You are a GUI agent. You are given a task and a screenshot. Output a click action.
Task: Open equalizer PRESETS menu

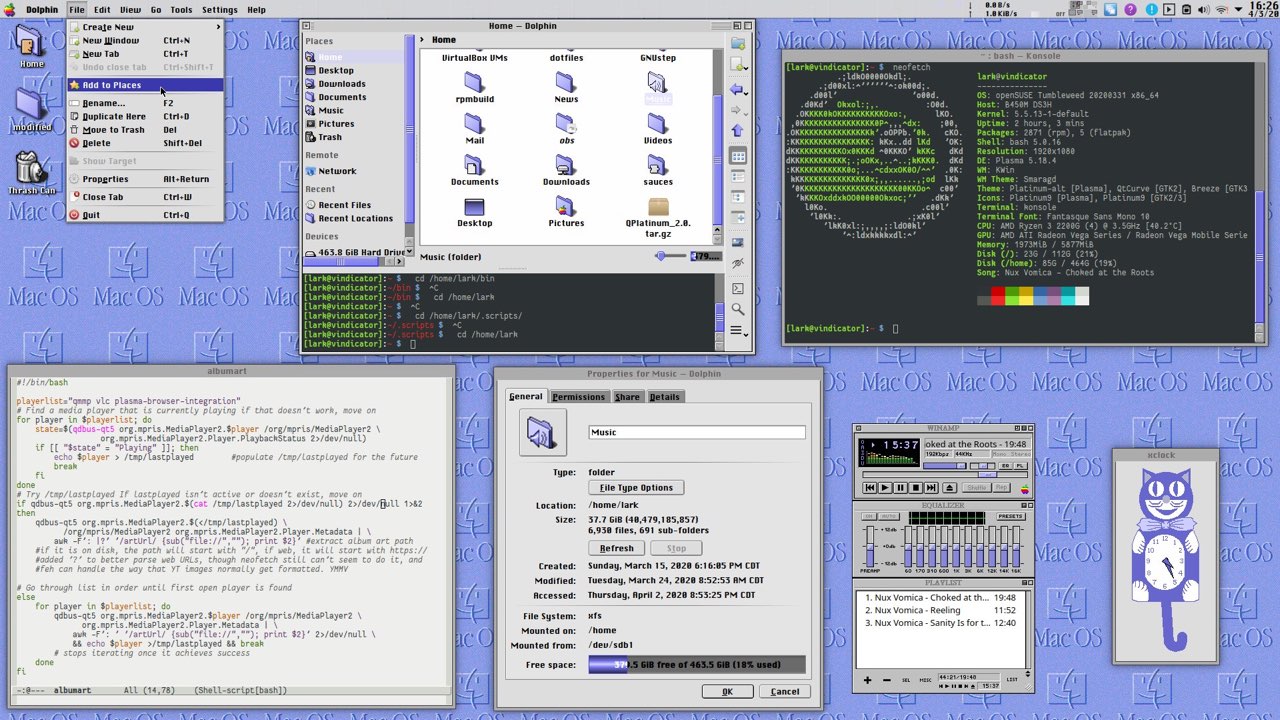[x=1011, y=516]
